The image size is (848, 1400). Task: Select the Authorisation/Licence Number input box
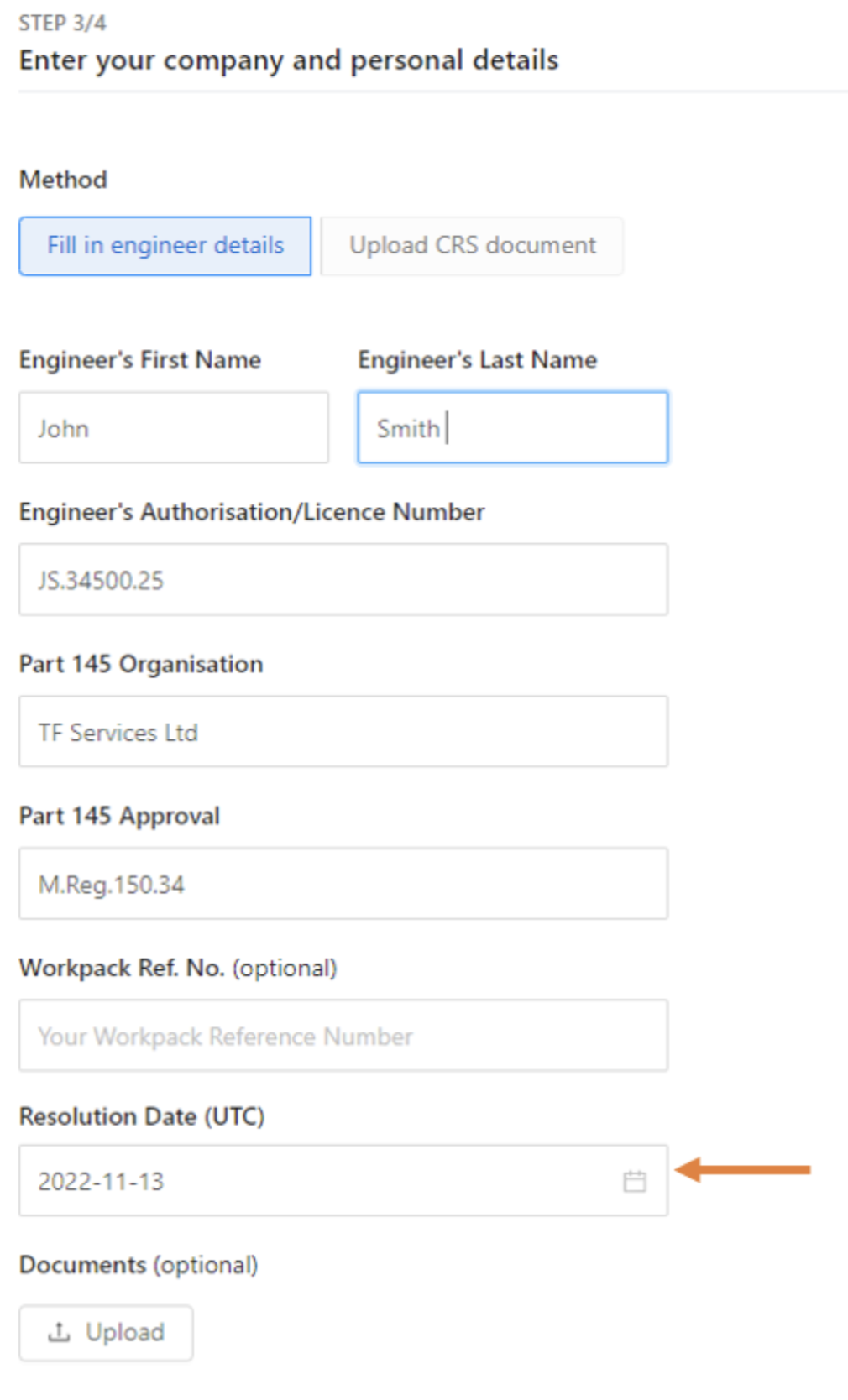click(343, 580)
